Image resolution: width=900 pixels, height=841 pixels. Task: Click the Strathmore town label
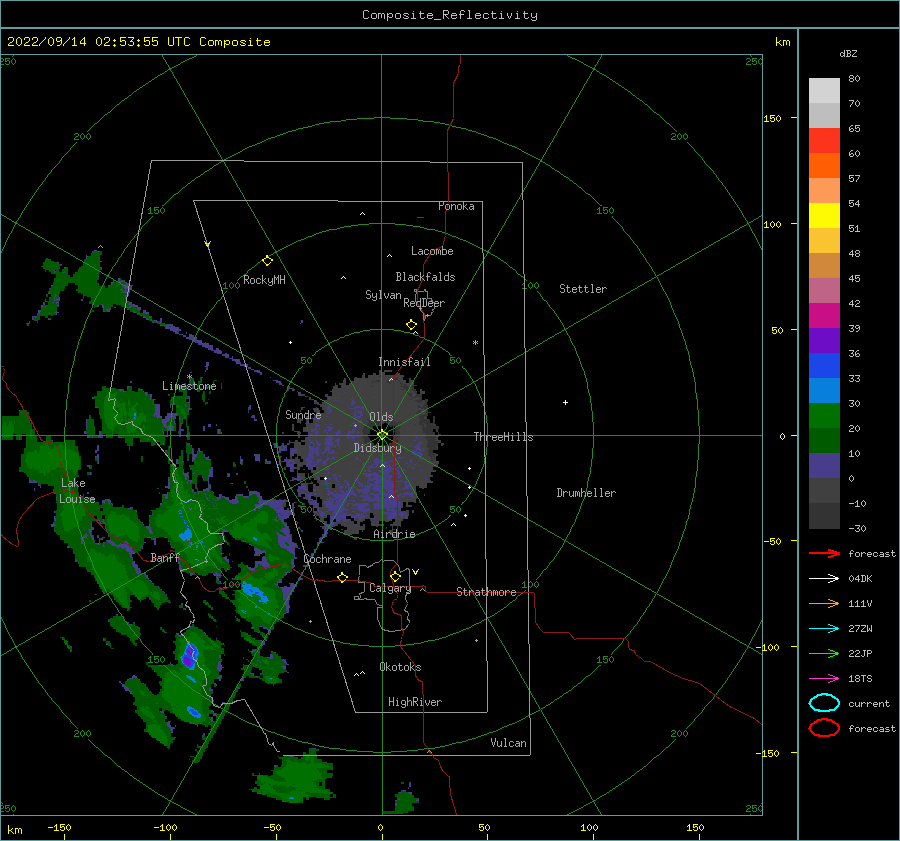(486, 592)
